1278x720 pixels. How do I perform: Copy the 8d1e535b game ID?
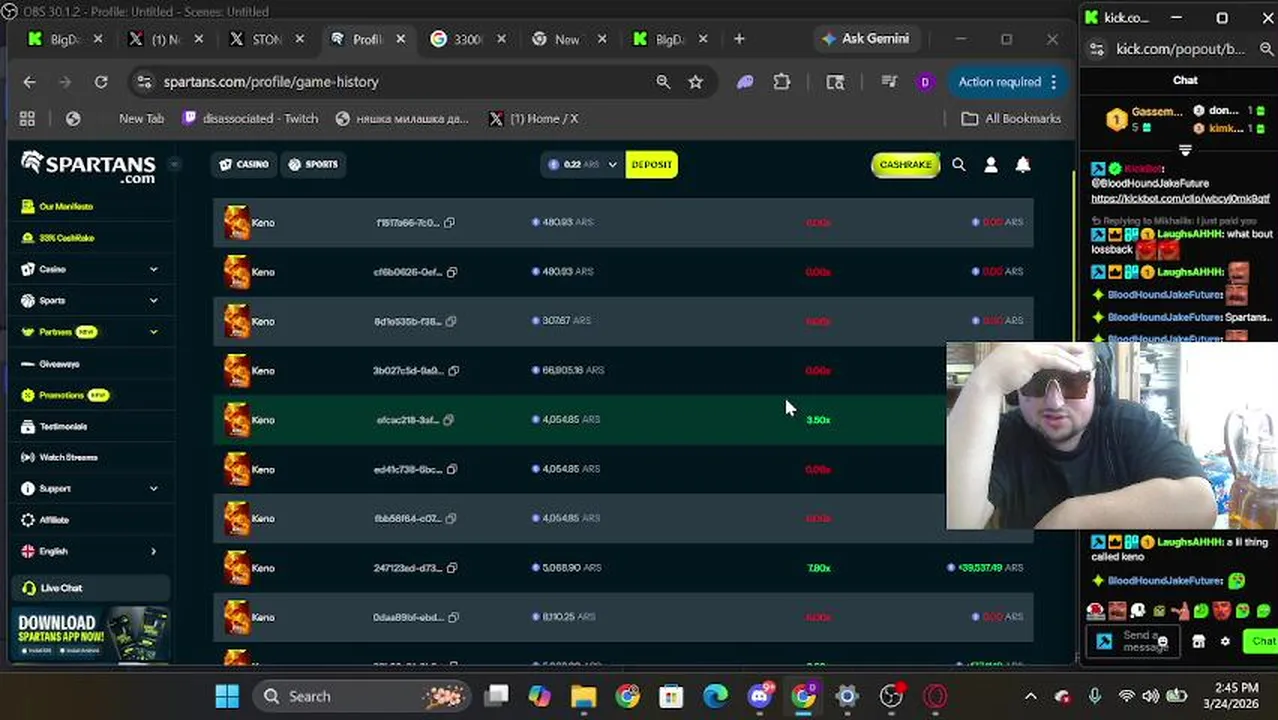[451, 321]
